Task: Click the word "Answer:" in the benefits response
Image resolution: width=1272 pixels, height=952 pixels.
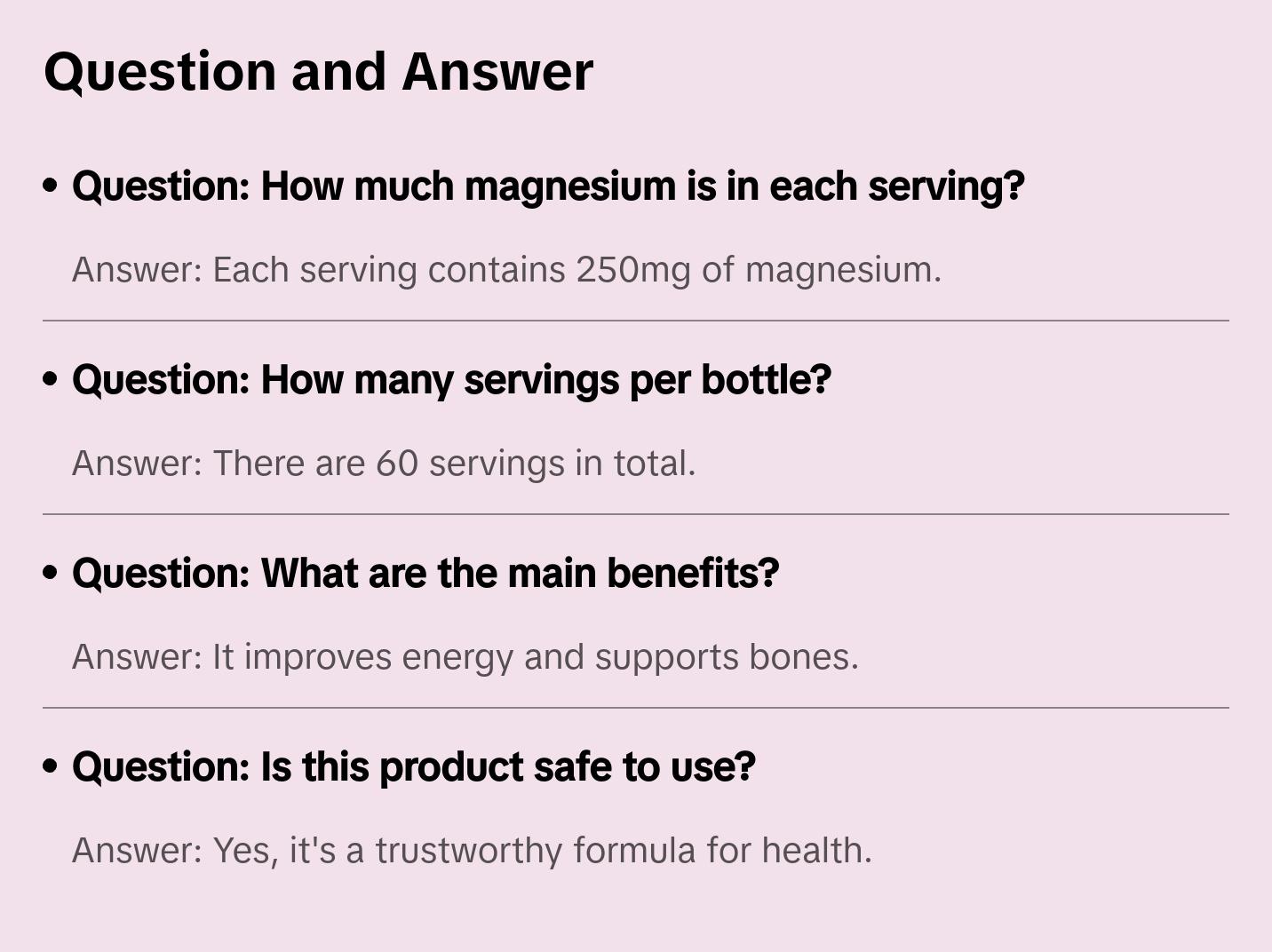Action: (x=138, y=657)
